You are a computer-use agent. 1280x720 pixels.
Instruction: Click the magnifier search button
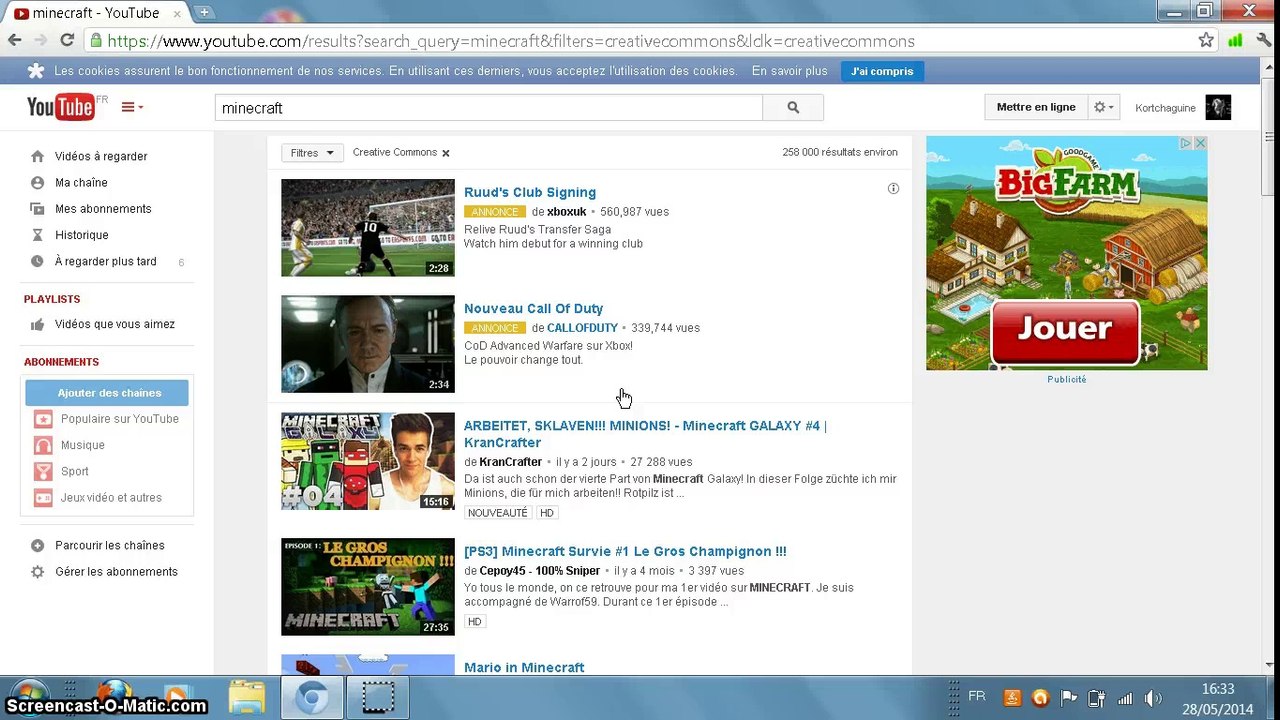click(793, 108)
